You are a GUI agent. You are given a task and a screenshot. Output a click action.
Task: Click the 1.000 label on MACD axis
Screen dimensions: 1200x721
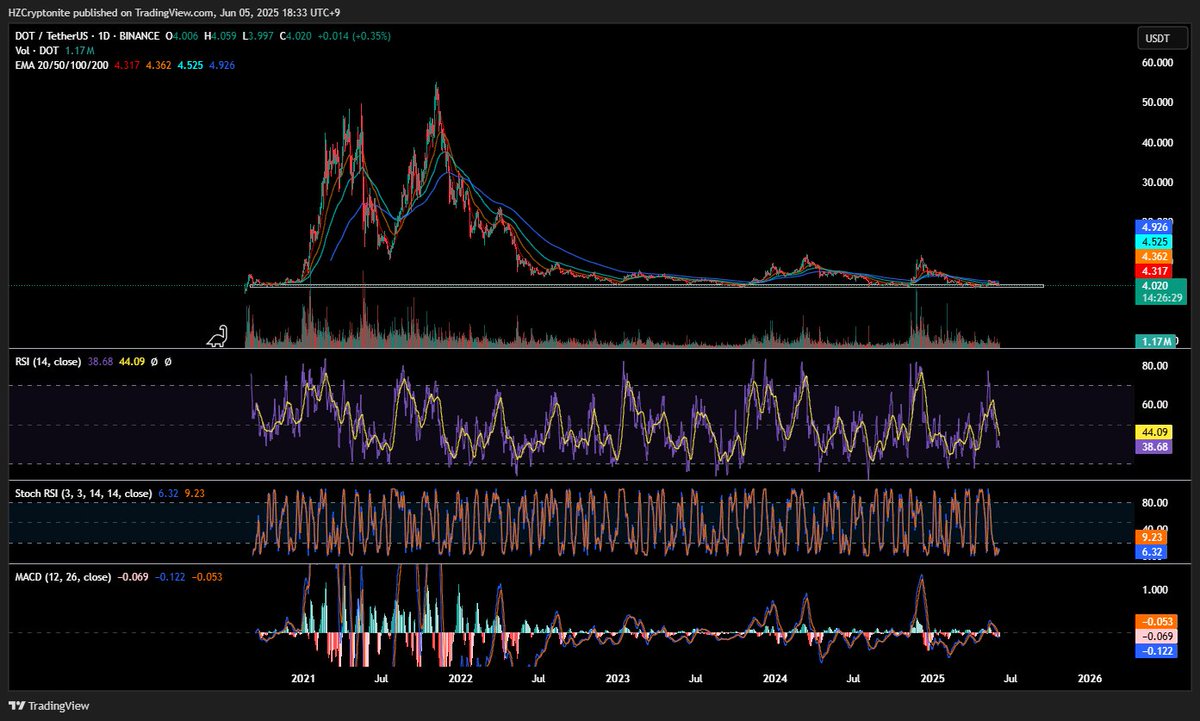[1155, 589]
